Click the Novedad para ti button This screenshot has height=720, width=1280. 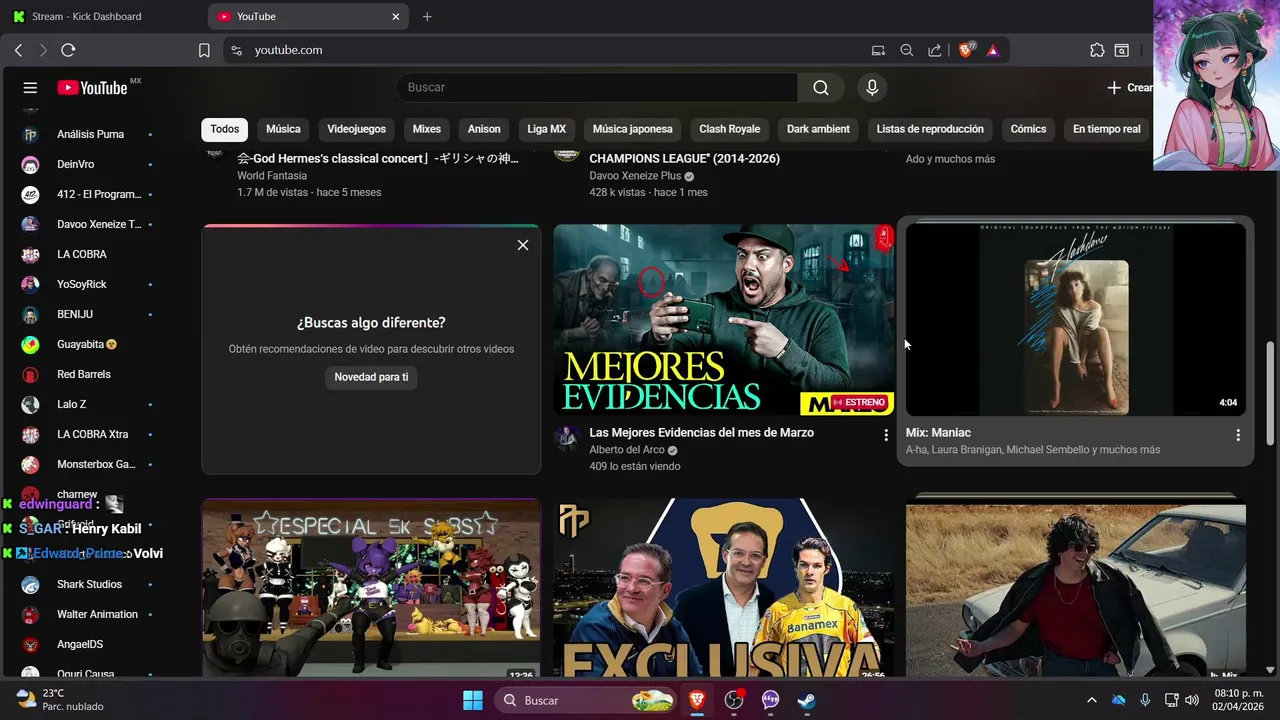371,377
